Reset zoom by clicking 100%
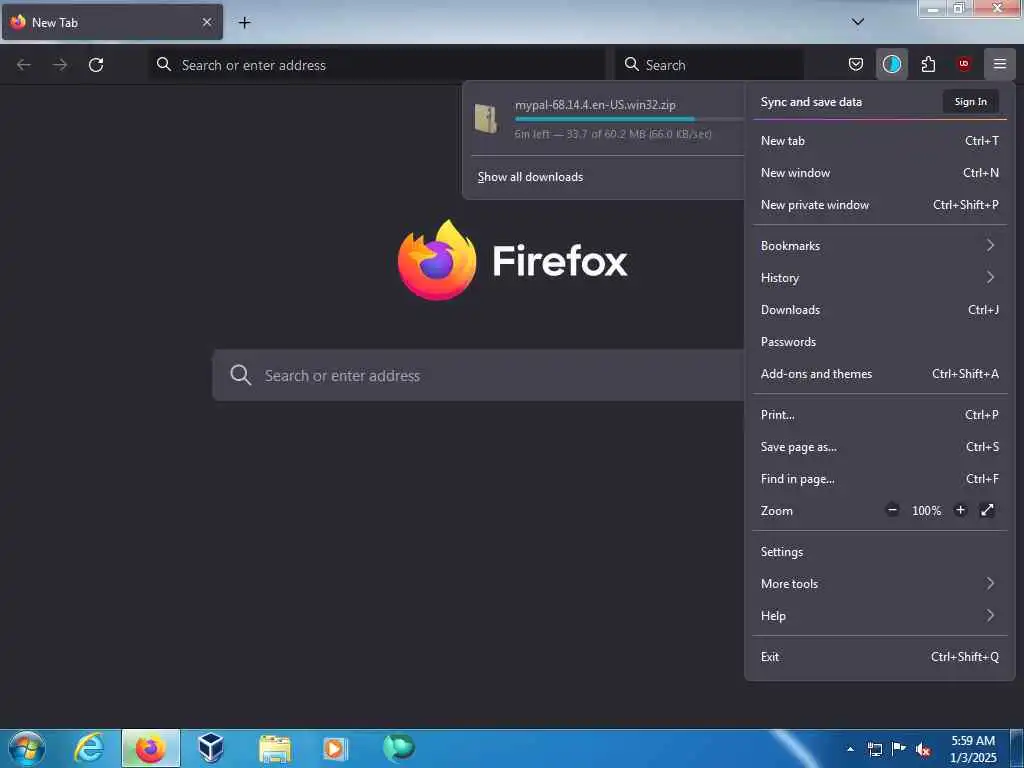 click(x=926, y=511)
